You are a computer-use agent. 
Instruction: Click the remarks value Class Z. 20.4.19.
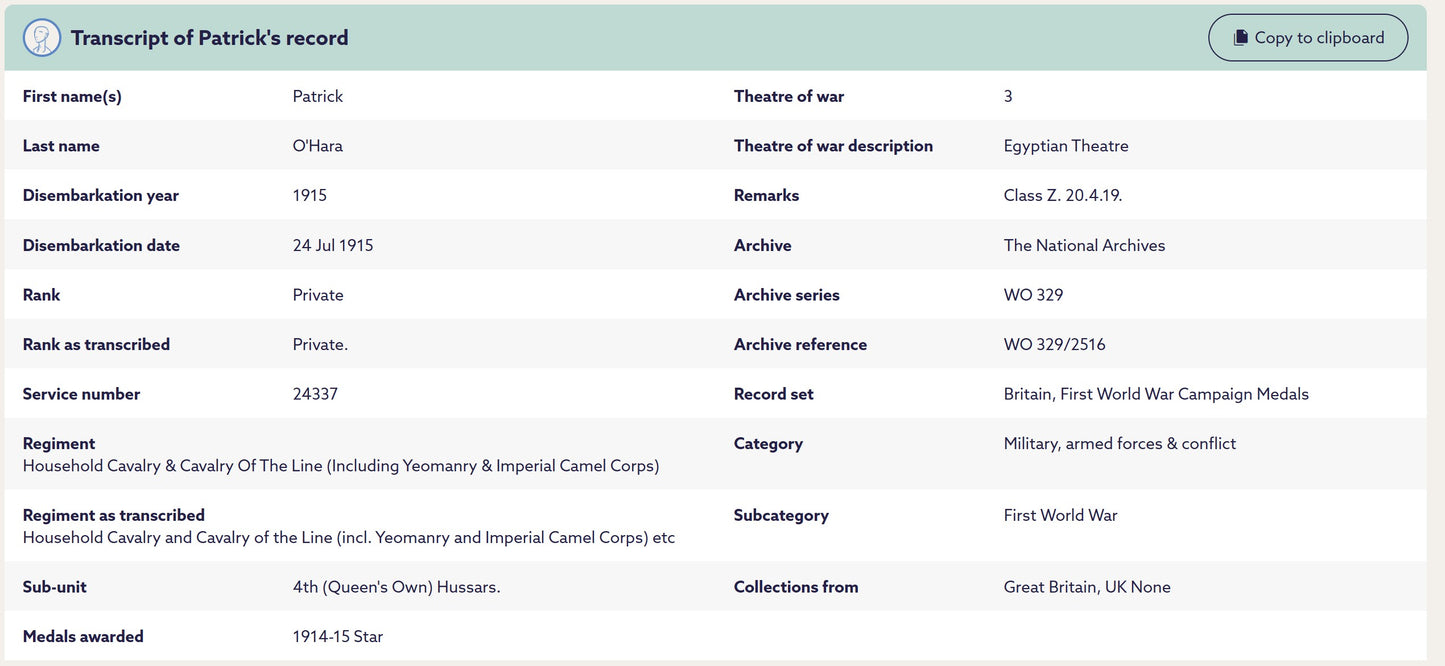point(1063,195)
